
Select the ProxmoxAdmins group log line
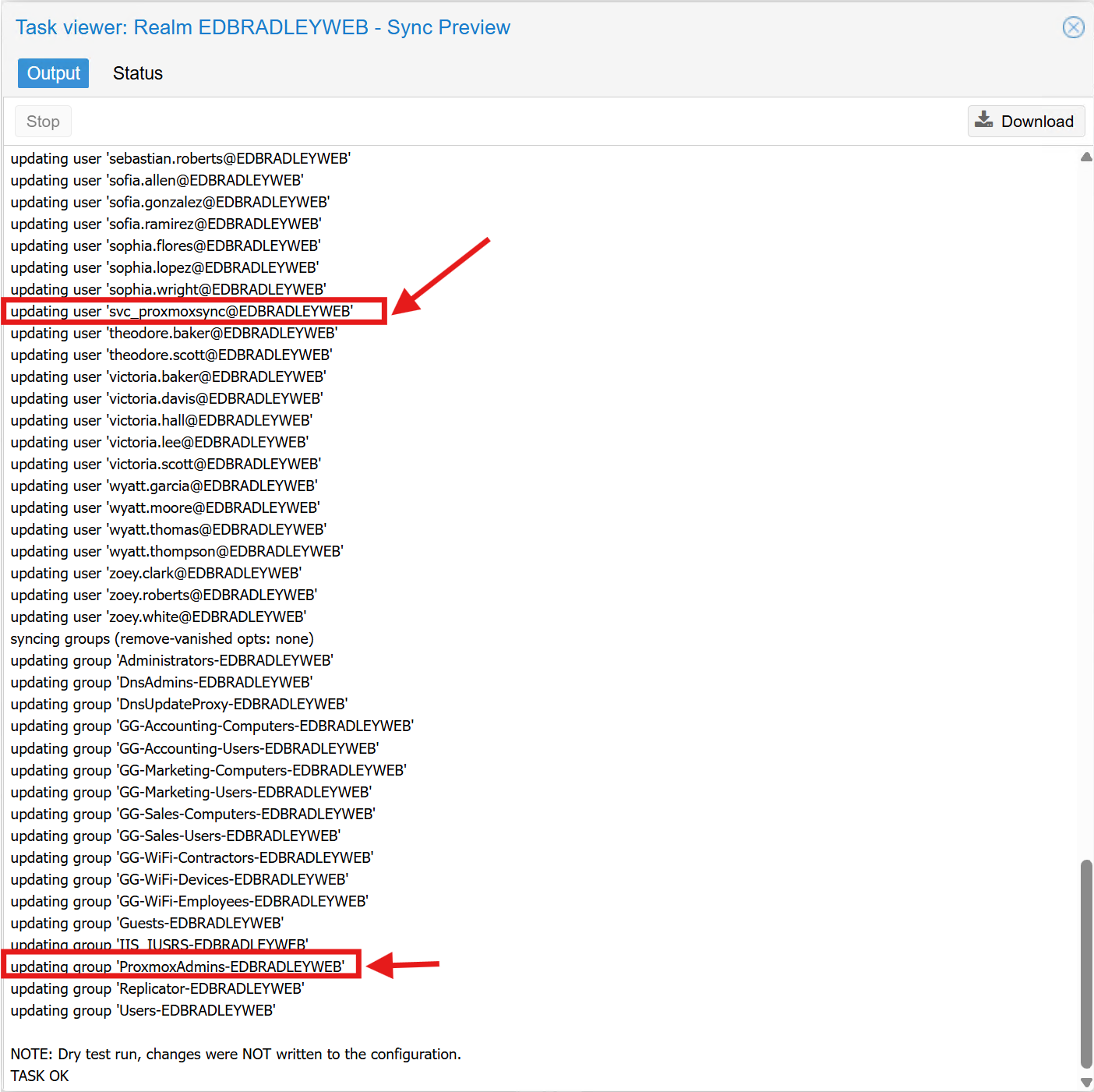178,967
